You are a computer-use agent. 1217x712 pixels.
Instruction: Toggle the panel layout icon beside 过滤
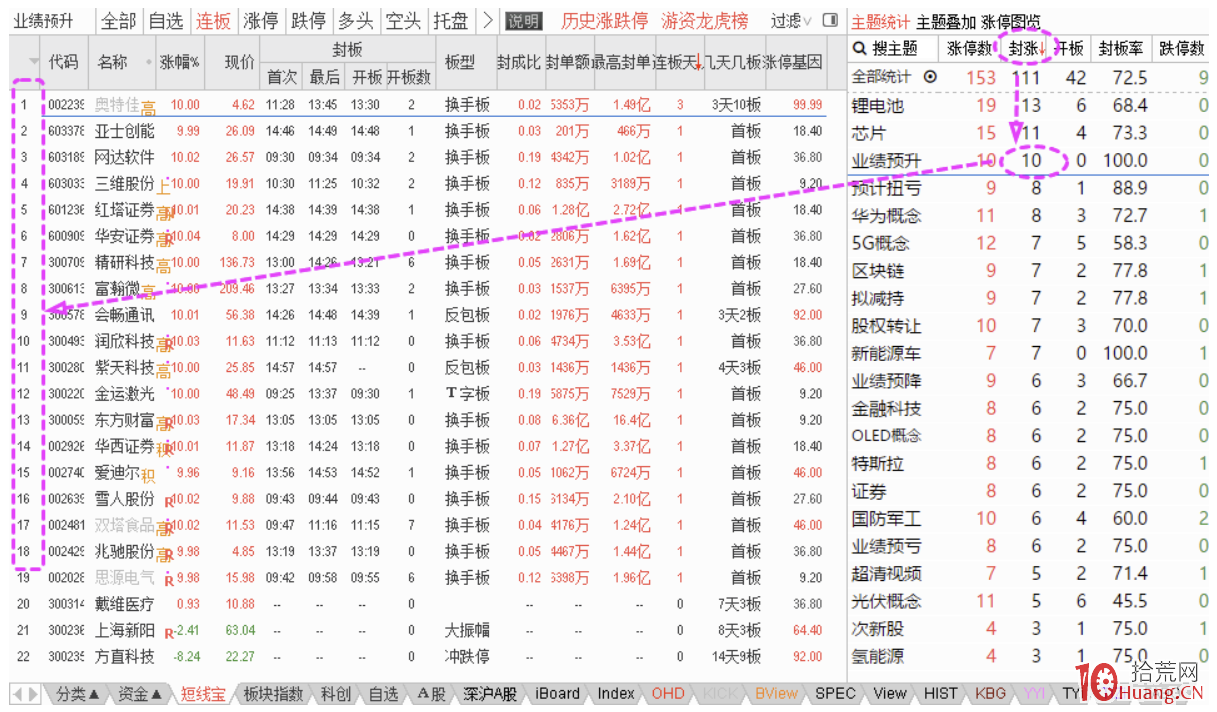(x=830, y=20)
